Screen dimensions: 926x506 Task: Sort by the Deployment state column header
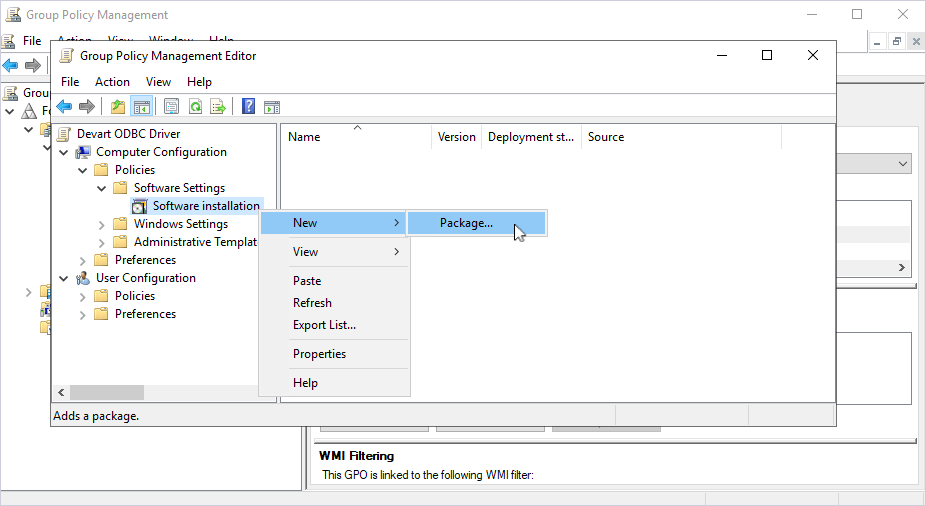530,137
